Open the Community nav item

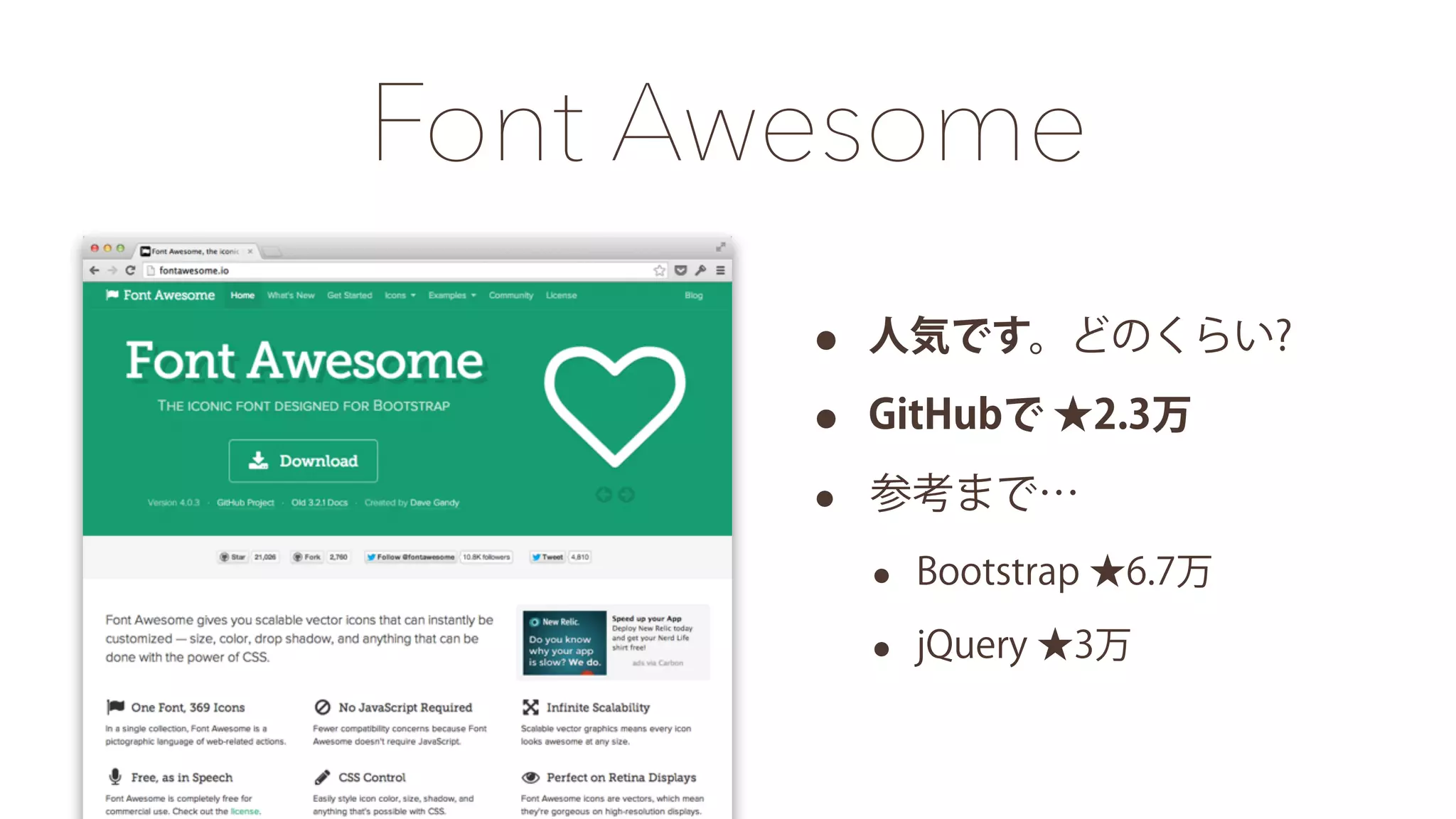pos(510,295)
